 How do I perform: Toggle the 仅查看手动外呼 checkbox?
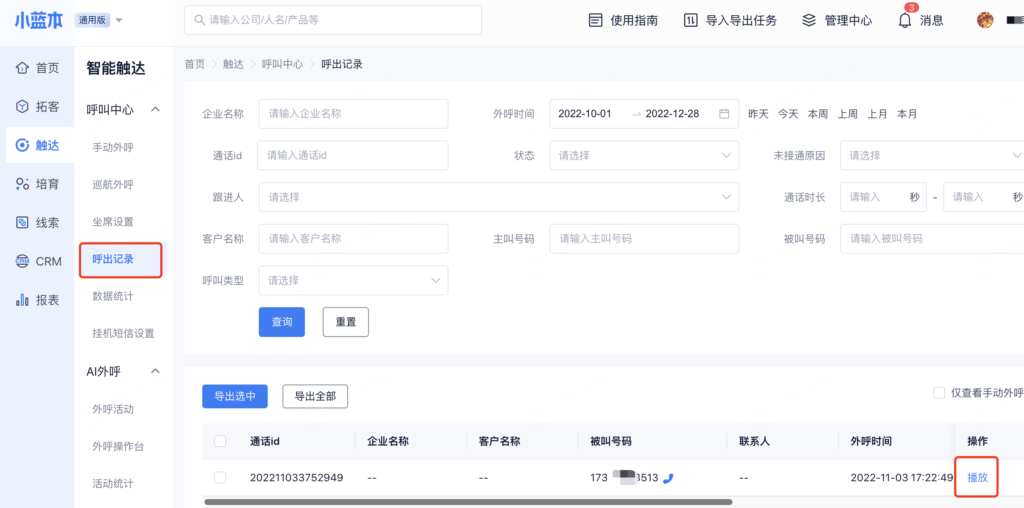coord(939,393)
